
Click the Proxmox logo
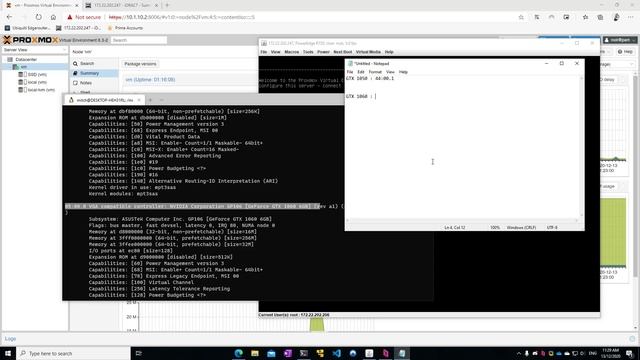click(31, 40)
